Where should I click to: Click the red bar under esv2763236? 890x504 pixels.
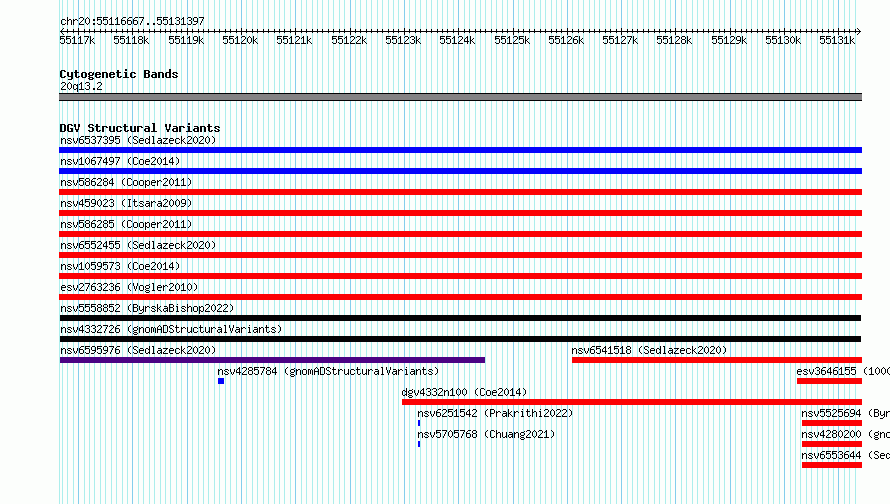(460, 297)
